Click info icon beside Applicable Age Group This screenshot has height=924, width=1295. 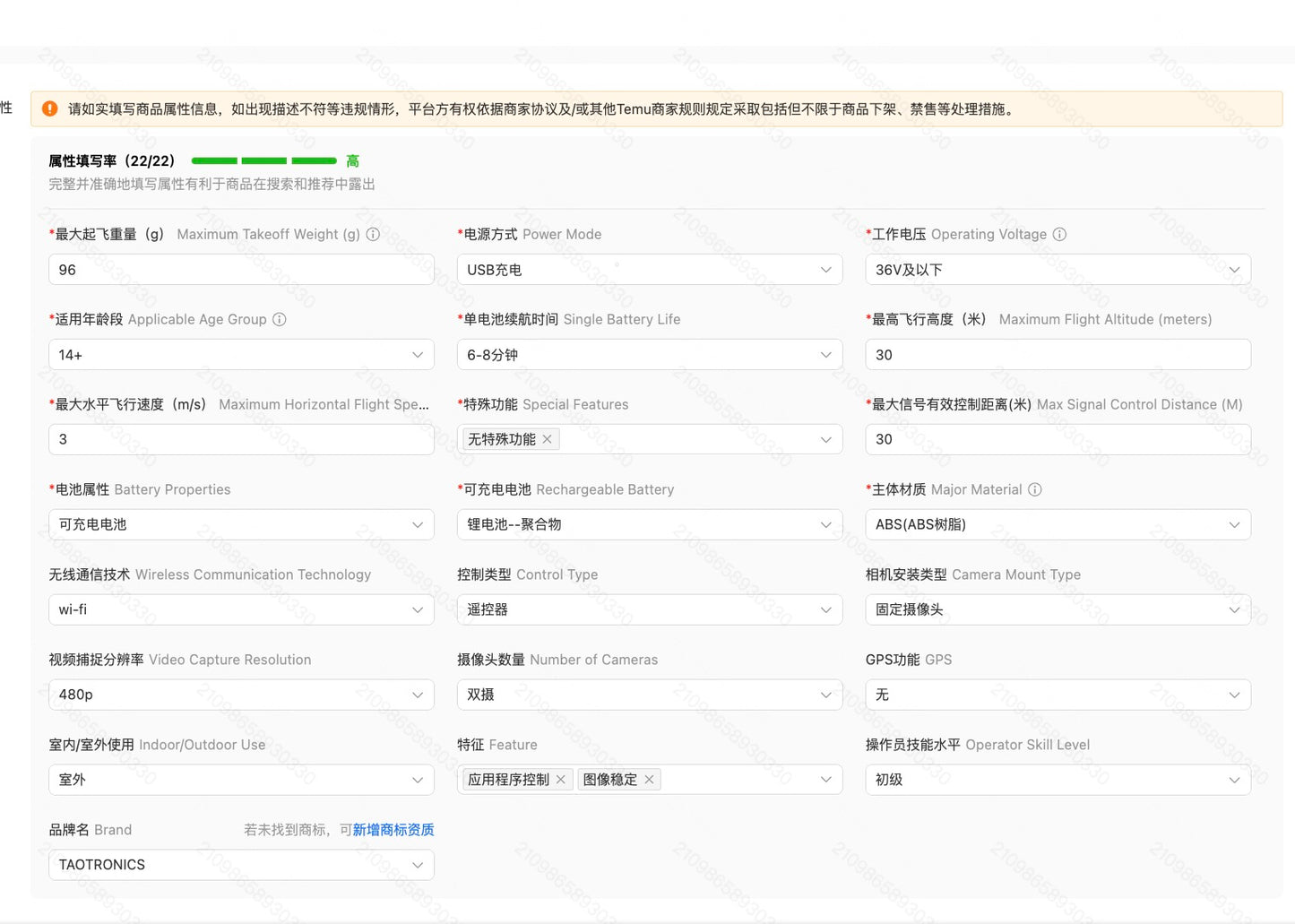coord(280,319)
